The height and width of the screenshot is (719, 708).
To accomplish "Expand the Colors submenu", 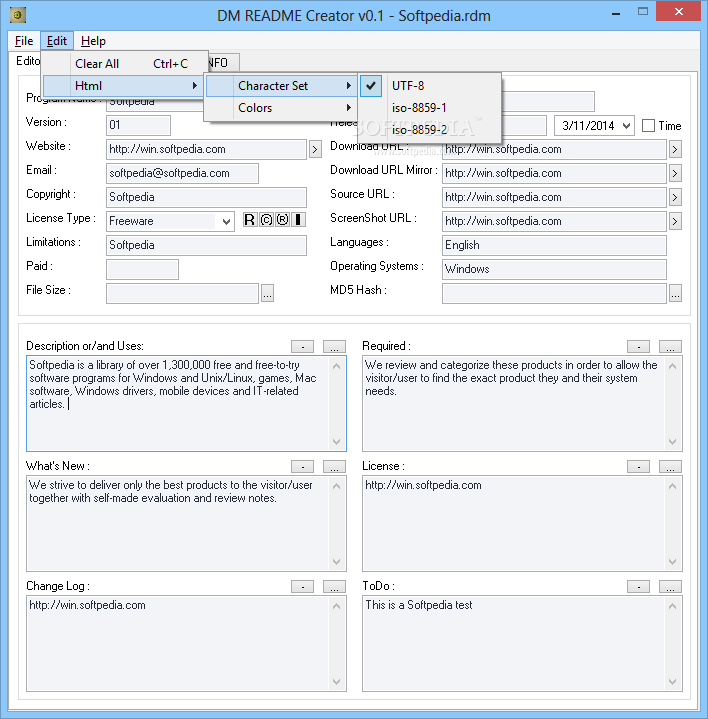I will [281, 108].
